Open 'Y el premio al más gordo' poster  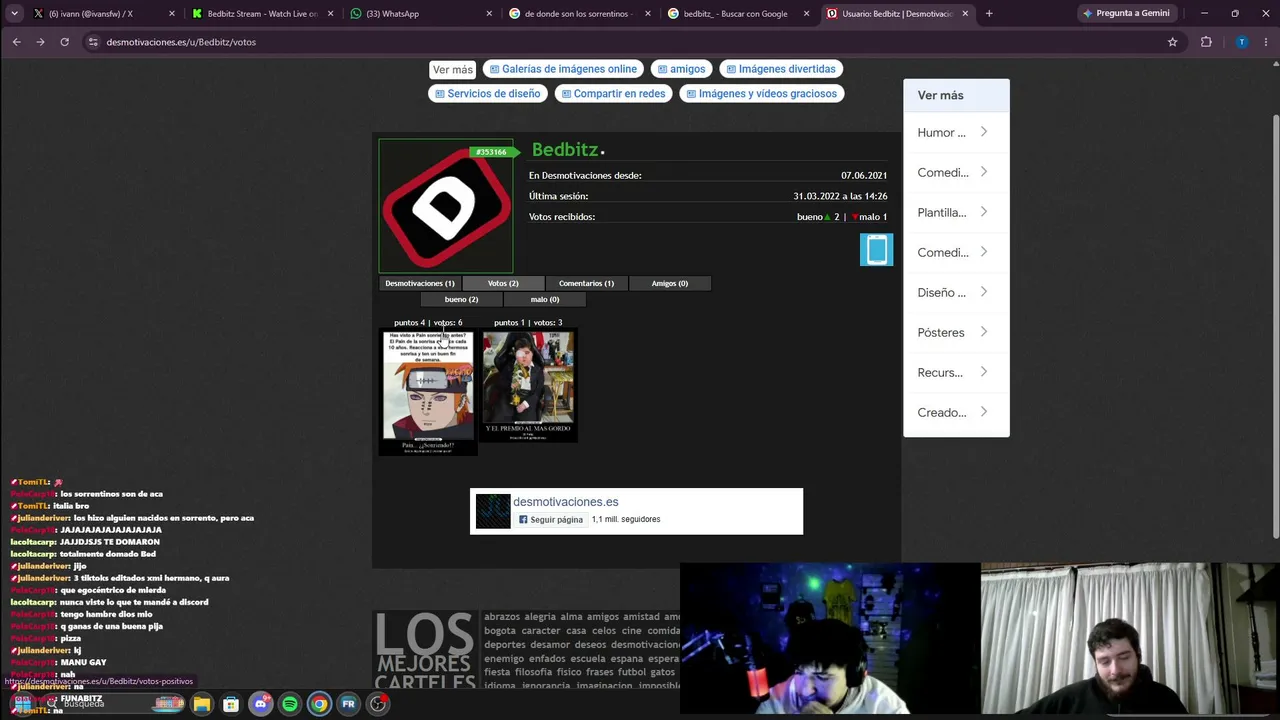pyautogui.click(x=528, y=387)
